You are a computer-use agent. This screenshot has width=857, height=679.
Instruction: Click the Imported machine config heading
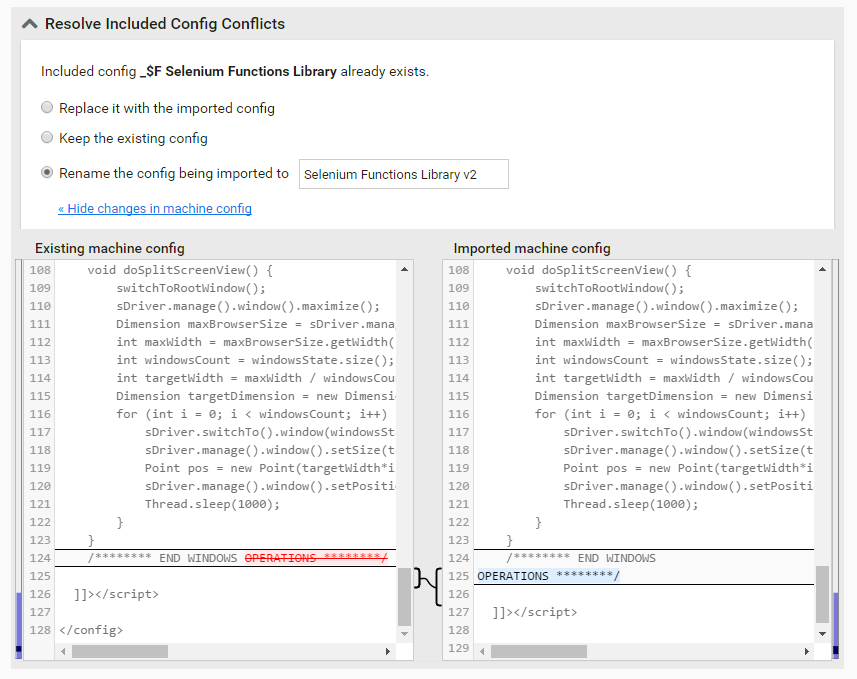coord(532,248)
